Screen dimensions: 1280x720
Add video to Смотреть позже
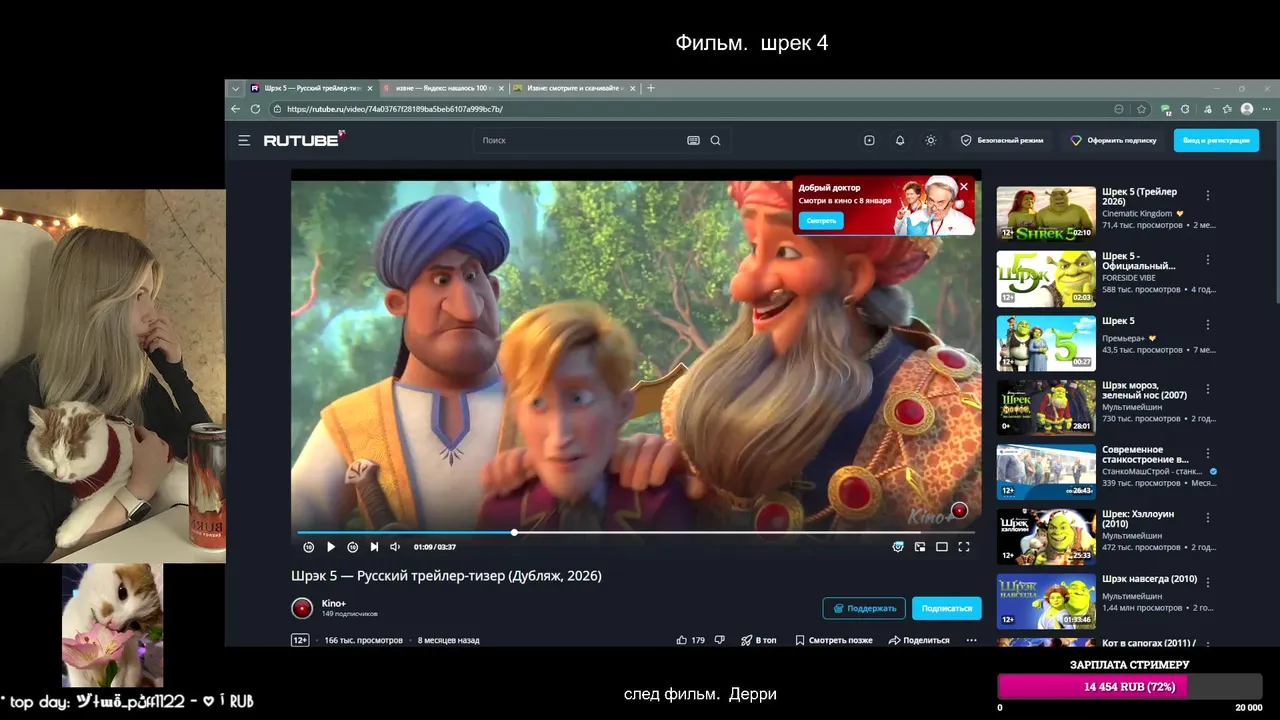(x=834, y=640)
